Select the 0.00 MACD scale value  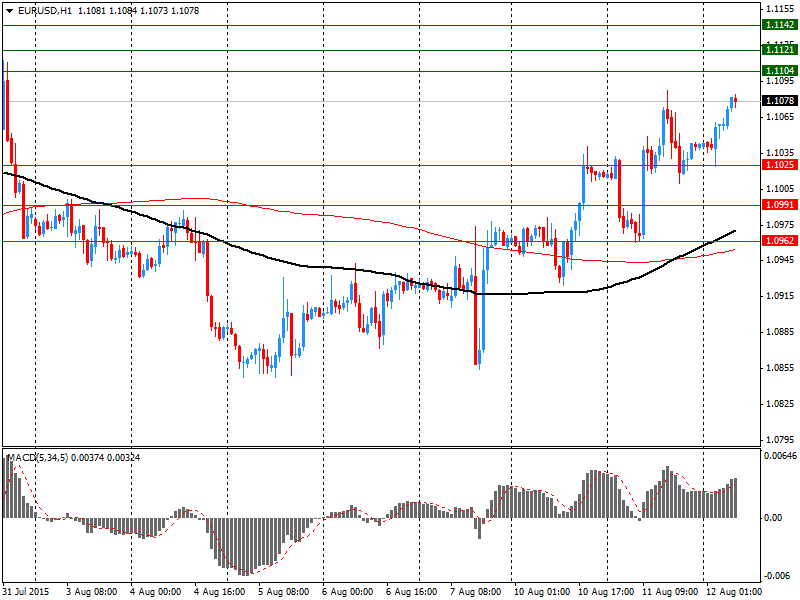773,518
